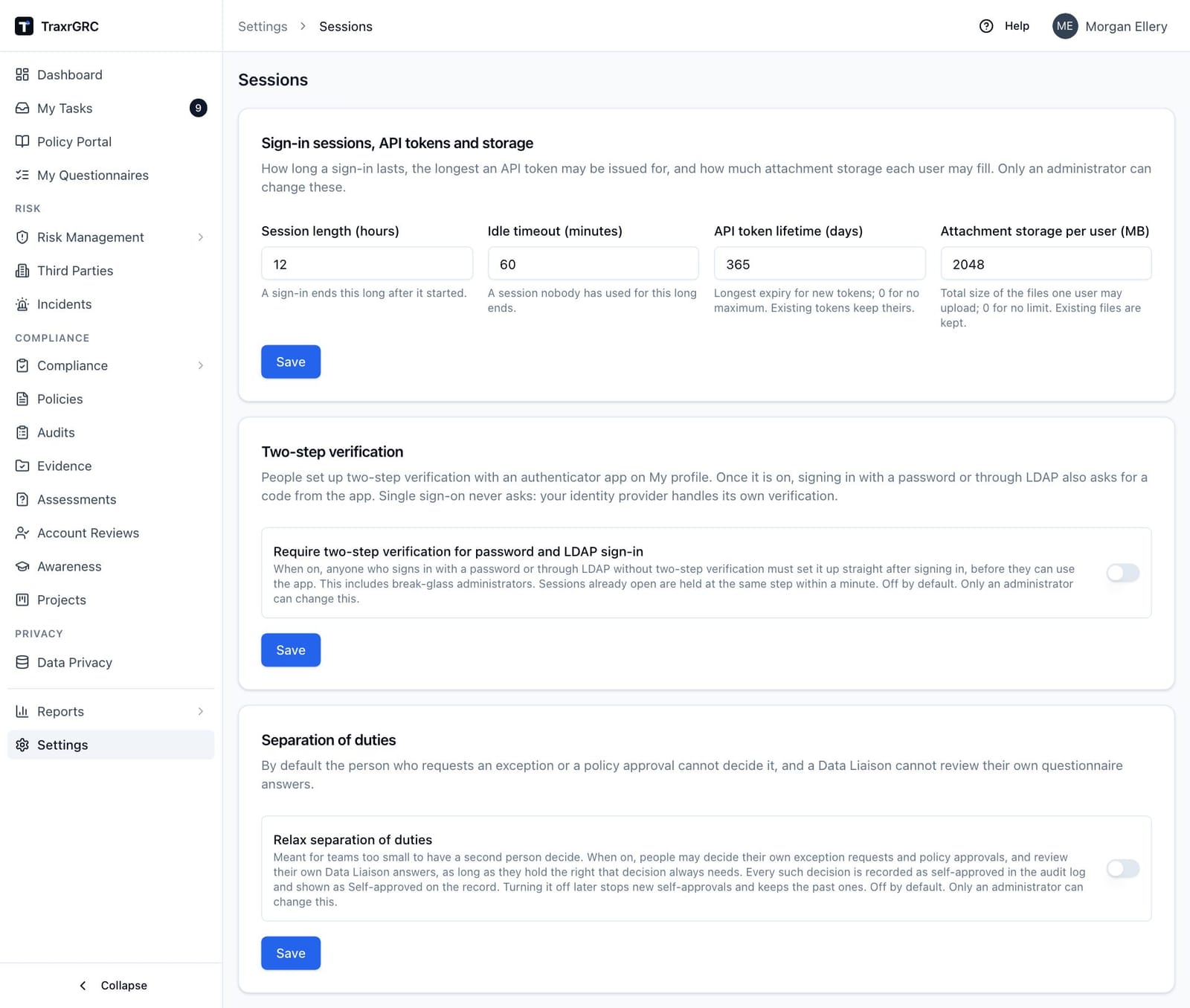The height and width of the screenshot is (1008, 1190).
Task: Open Assessments in sidebar
Action: 111,499
